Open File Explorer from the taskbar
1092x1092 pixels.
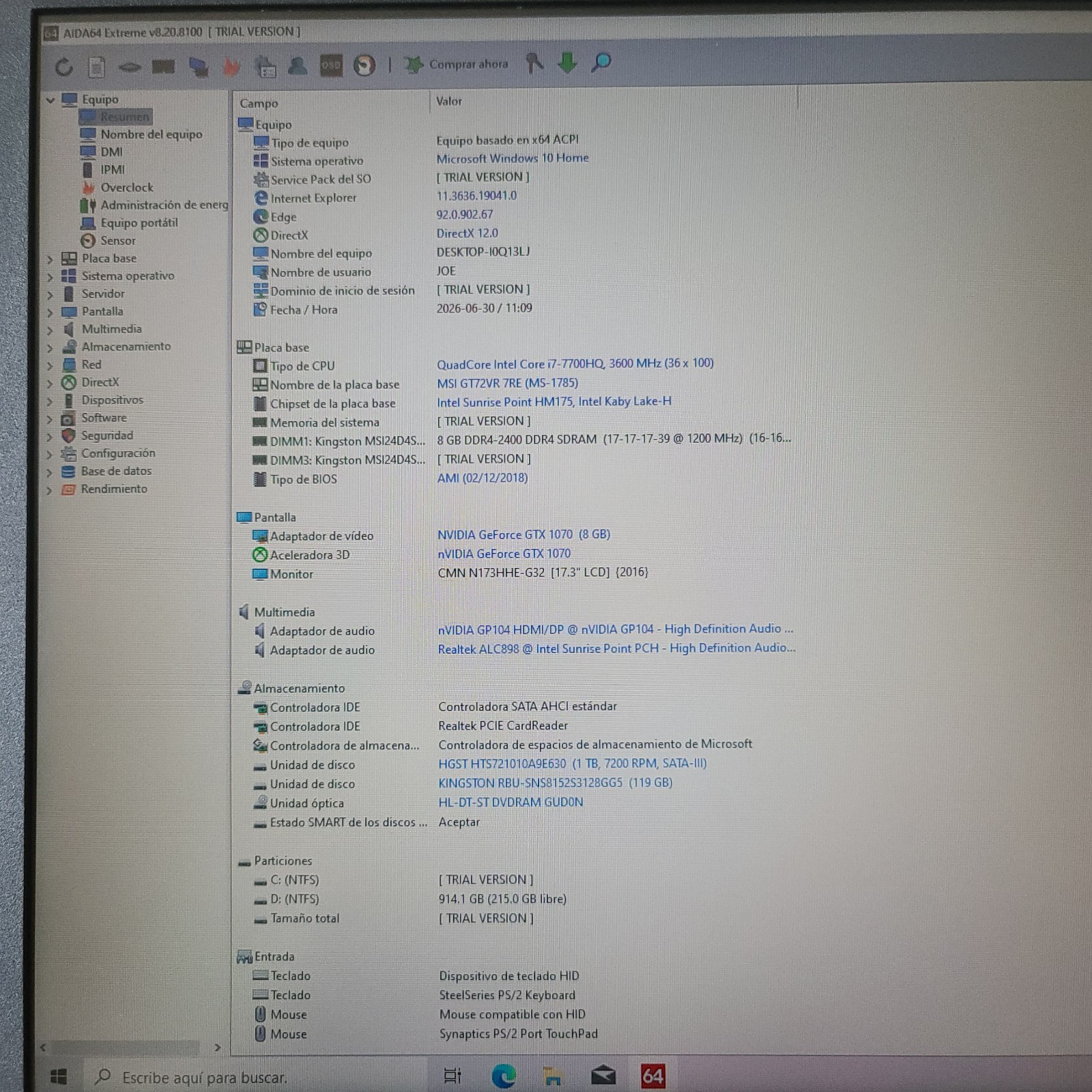click(x=553, y=1076)
